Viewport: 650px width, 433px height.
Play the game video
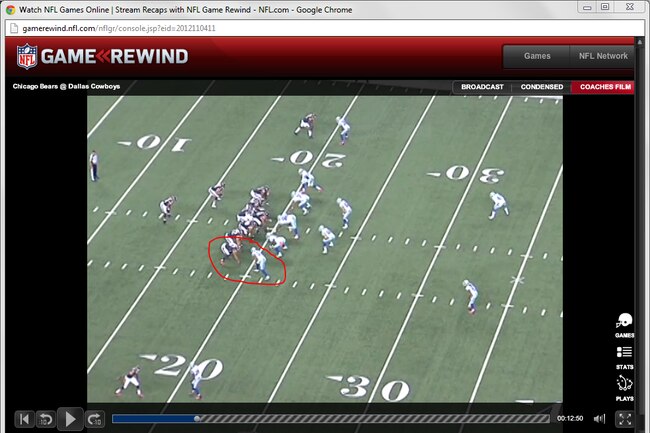70,419
